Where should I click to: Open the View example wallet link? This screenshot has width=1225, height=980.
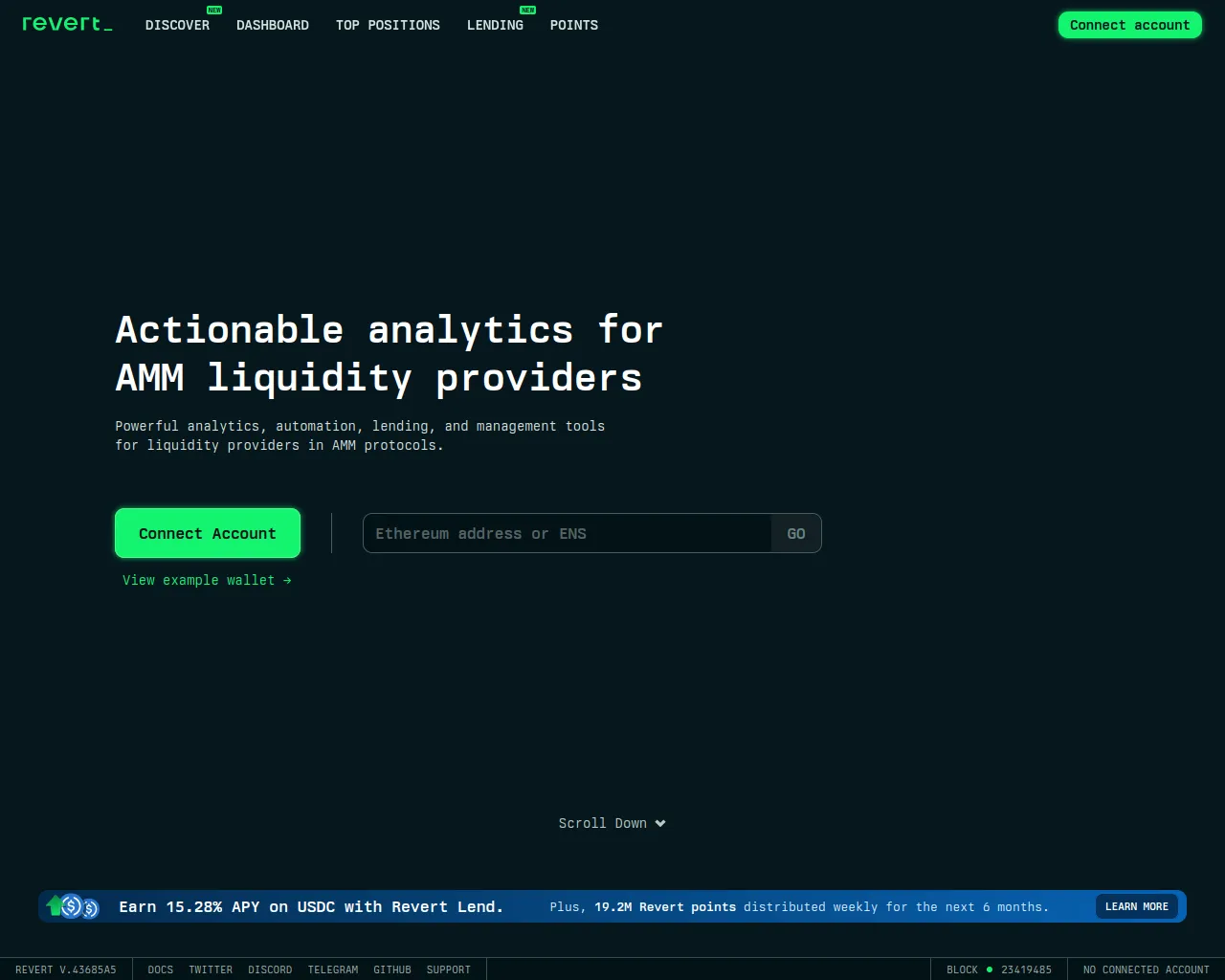[207, 580]
